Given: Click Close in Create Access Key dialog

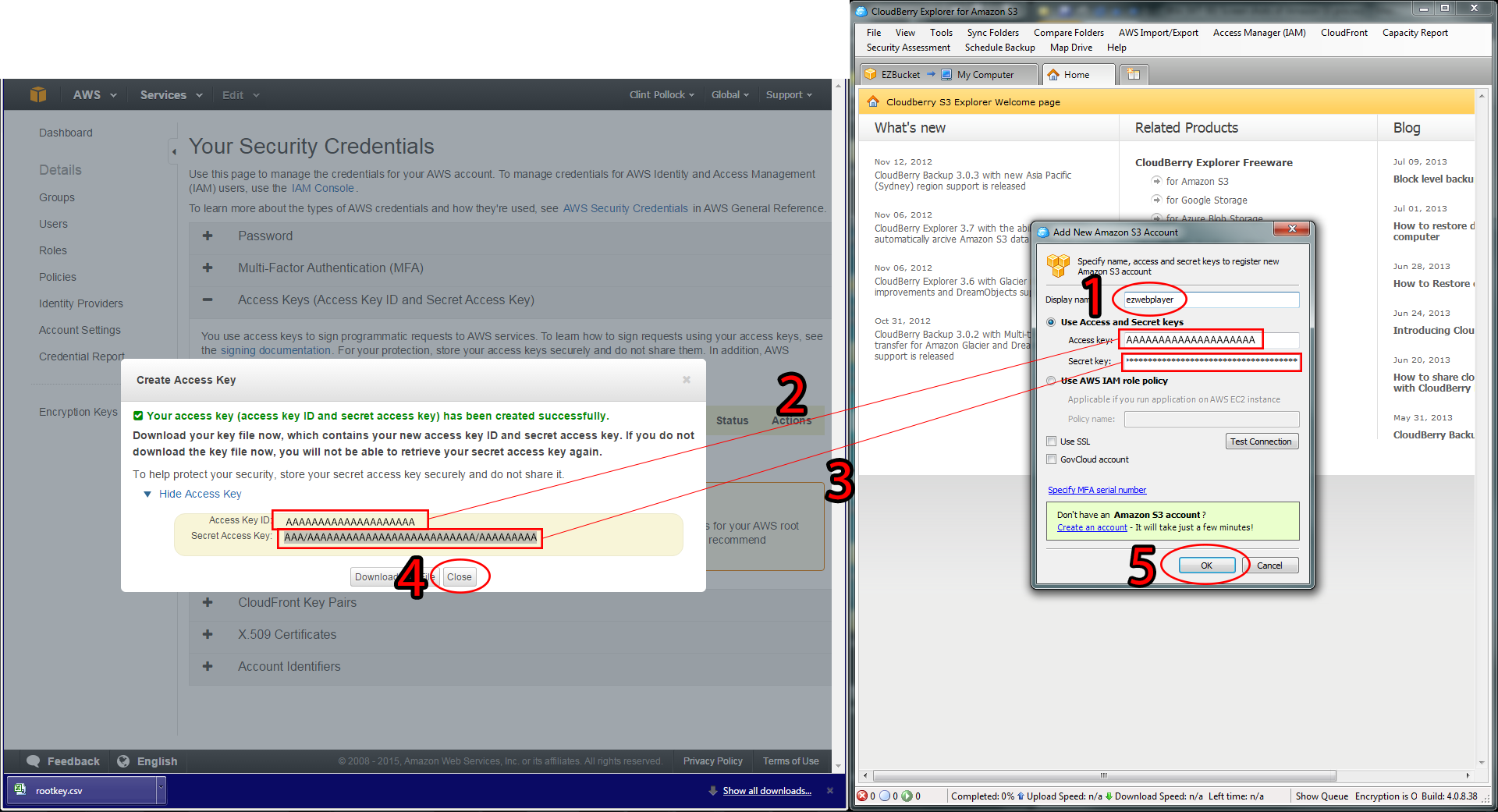Looking at the screenshot, I should coord(460,576).
